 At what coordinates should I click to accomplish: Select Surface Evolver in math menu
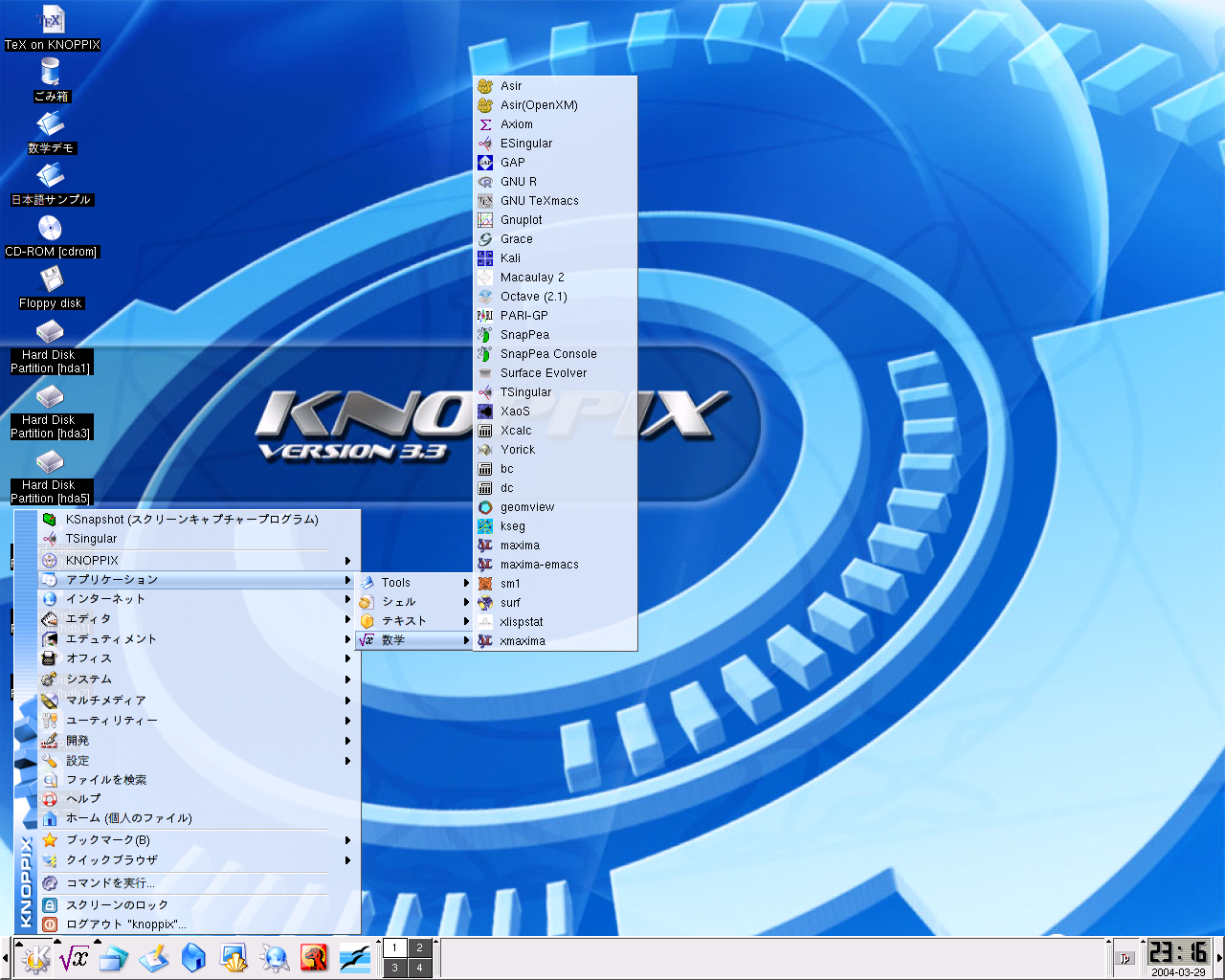click(555, 373)
